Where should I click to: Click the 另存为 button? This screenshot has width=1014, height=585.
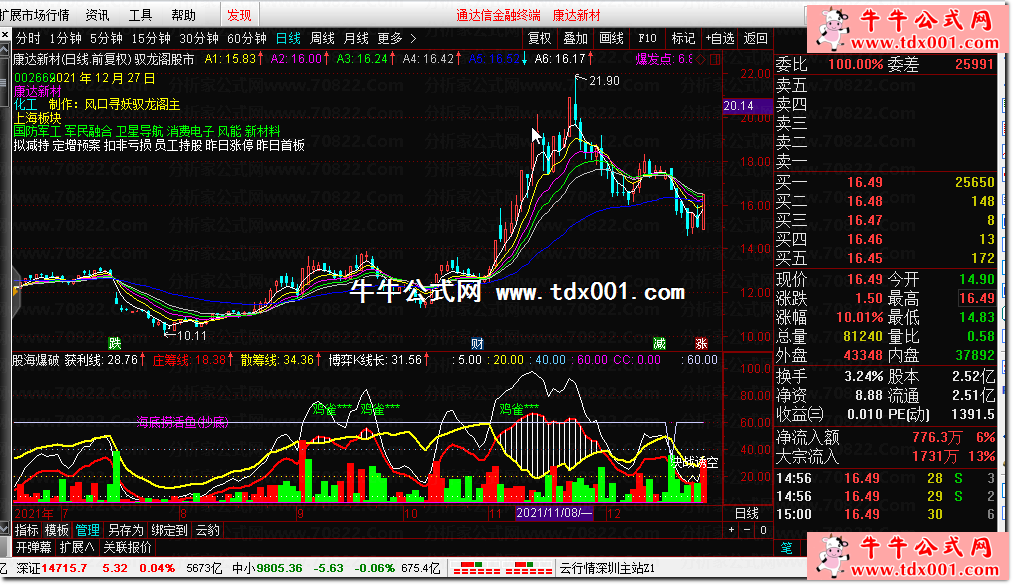(x=125, y=530)
